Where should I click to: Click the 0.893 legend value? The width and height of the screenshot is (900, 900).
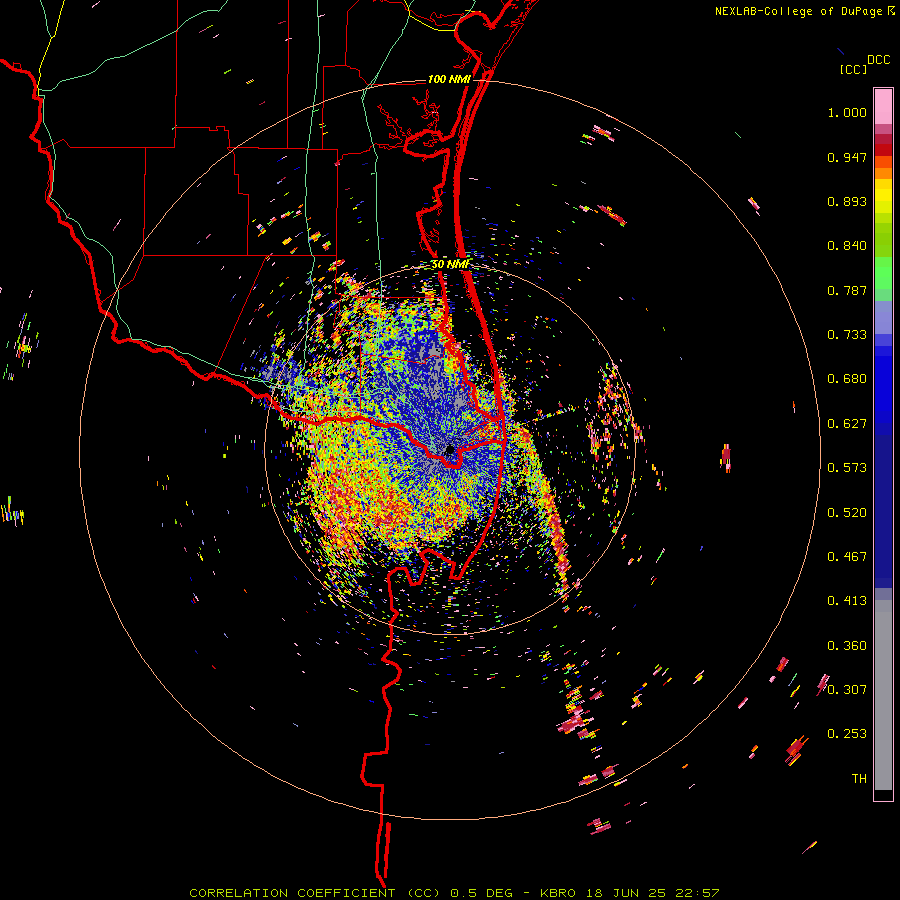tap(847, 201)
